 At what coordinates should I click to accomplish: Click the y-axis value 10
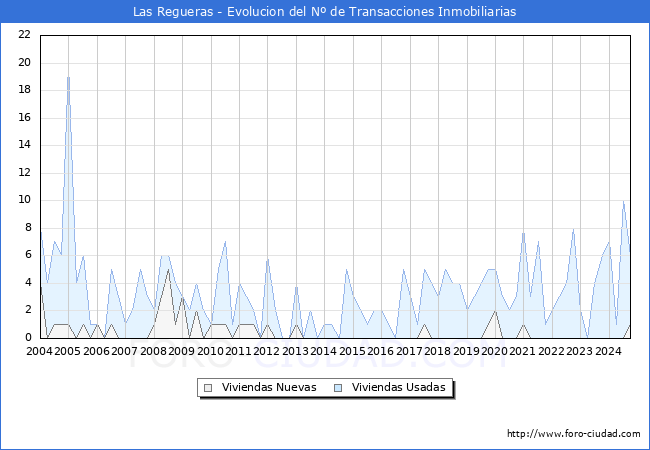[25, 200]
